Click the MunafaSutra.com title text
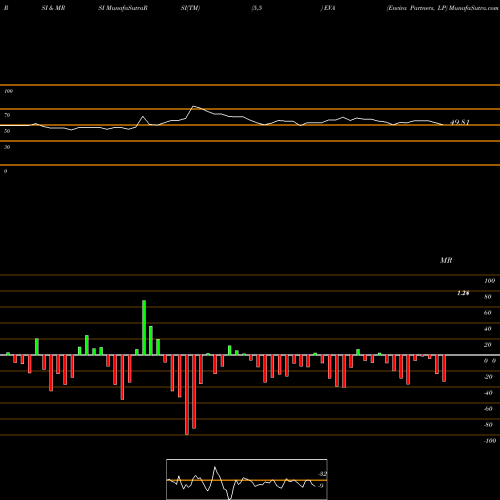Image resolution: width=500 pixels, height=500 pixels. point(473,8)
